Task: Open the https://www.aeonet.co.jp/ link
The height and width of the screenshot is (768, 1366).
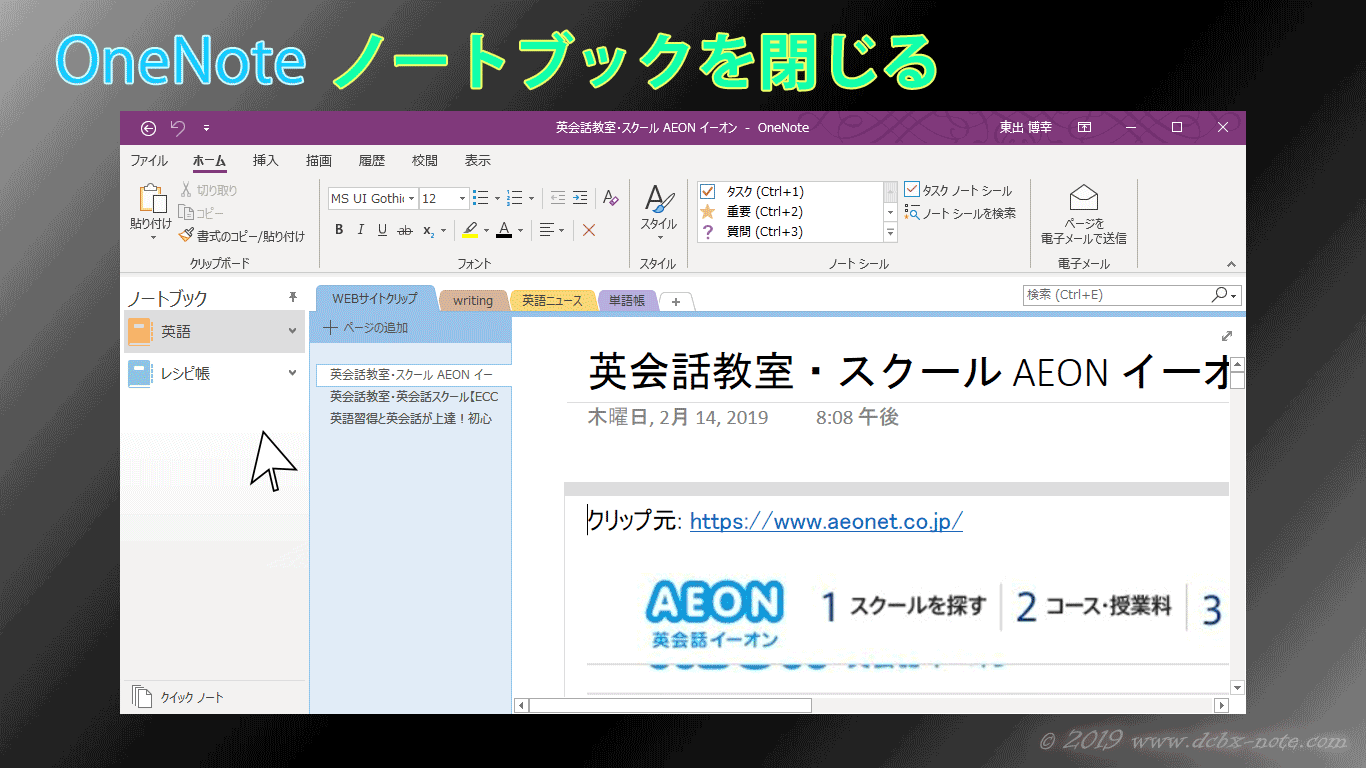Action: pyautogui.click(x=826, y=521)
